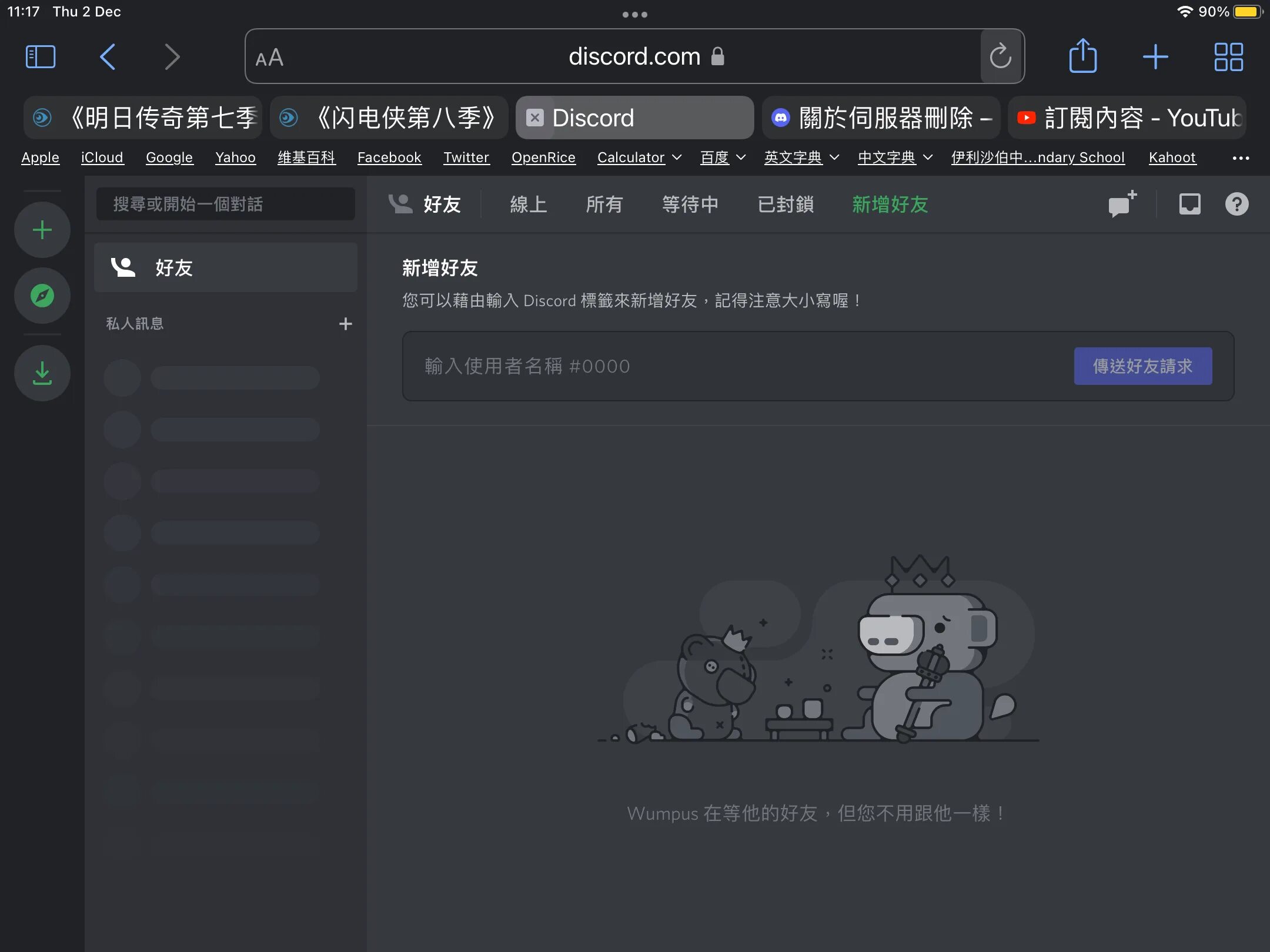Open Explore Public Servers compass icon
The image size is (1270, 952).
[42, 296]
